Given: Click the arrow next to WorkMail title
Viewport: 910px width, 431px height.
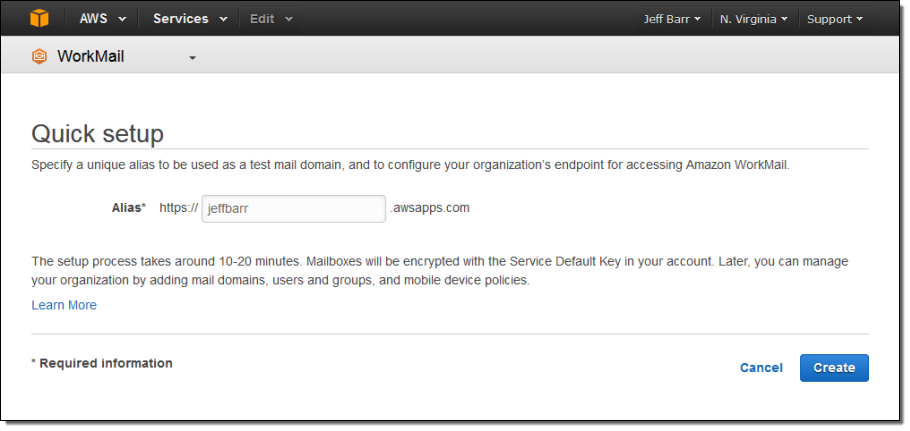Looking at the screenshot, I should coord(192,58).
